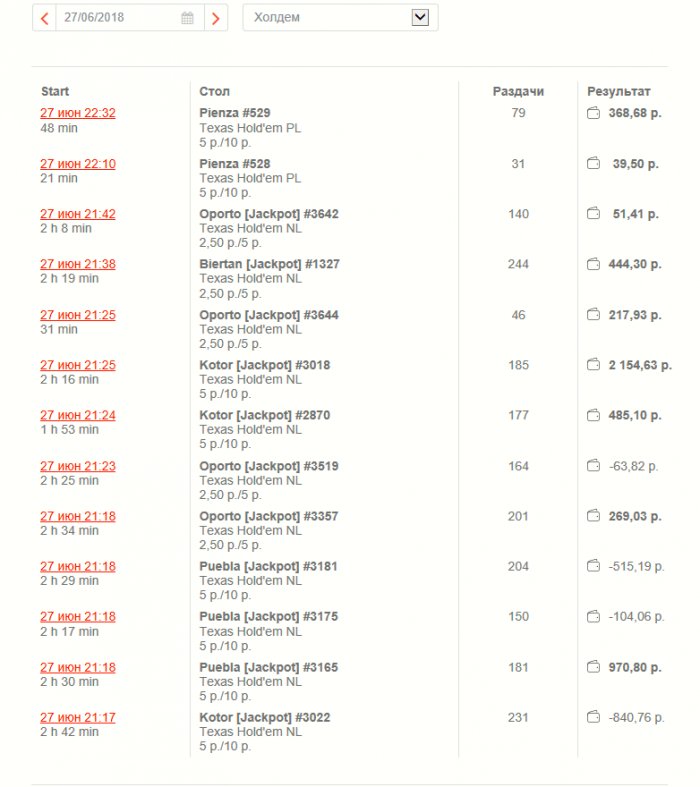Viewport: 700px width, 787px height.
Task: Click wallet icon beside -63,82 result
Action: click(x=593, y=466)
